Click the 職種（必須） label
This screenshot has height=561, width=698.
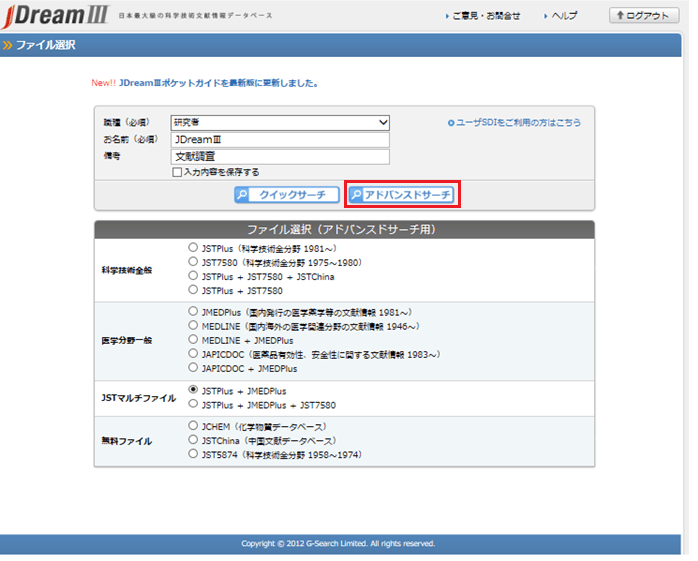pyautogui.click(x=128, y=124)
